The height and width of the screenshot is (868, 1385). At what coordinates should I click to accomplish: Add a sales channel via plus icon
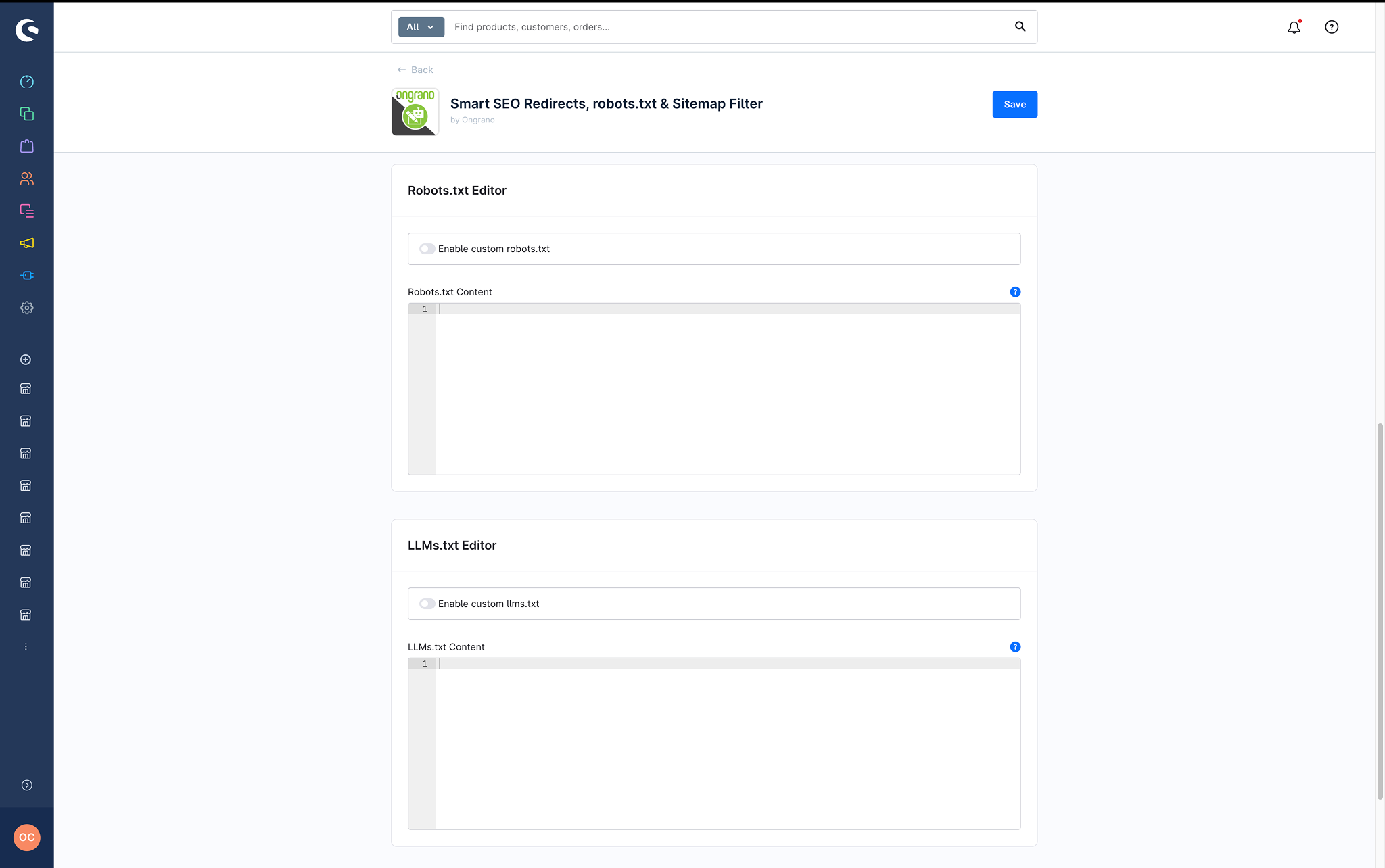26,360
